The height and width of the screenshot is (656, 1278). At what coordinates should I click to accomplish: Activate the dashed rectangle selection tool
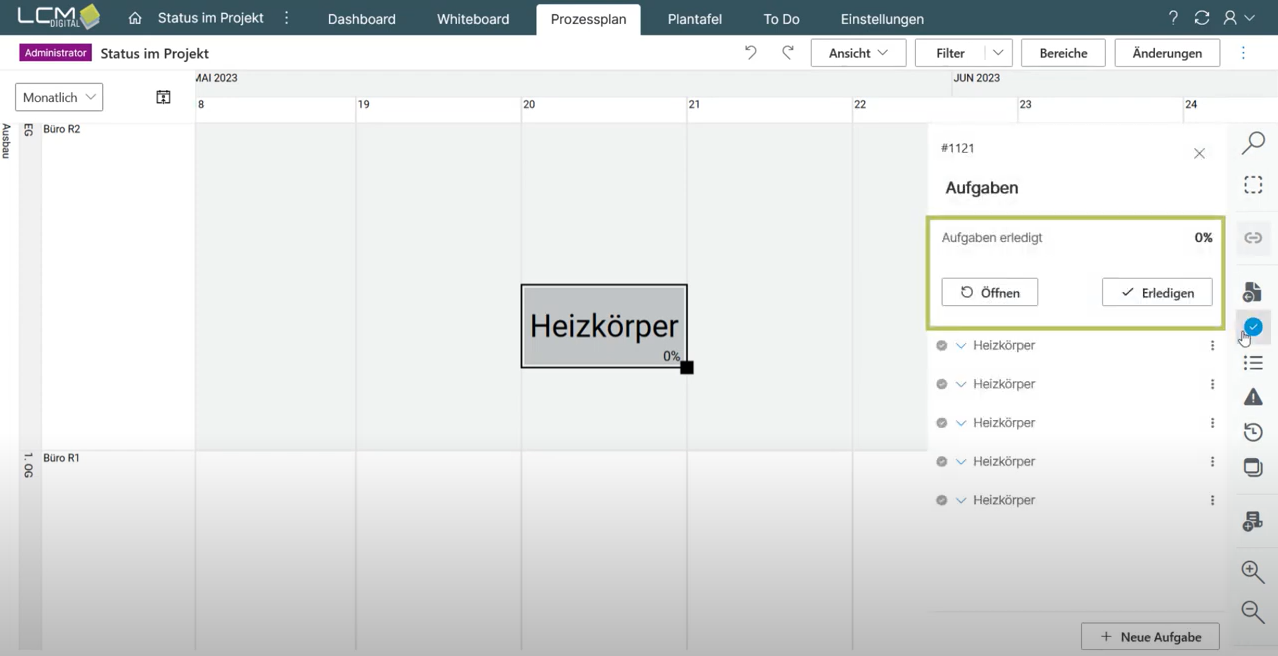[1252, 185]
